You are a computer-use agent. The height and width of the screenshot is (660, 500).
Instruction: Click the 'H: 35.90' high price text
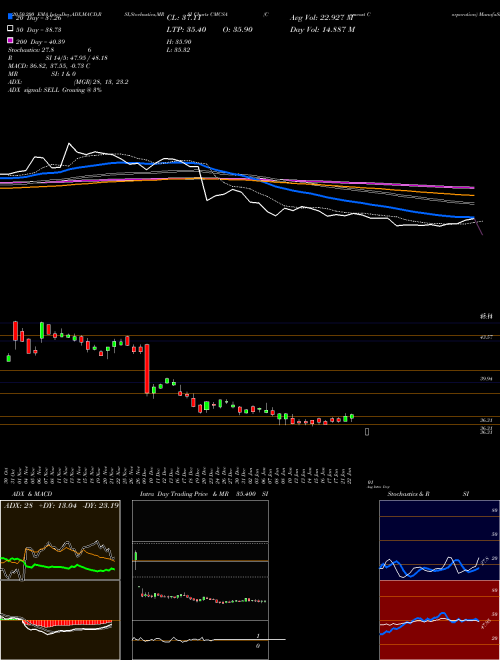pyautogui.click(x=179, y=42)
